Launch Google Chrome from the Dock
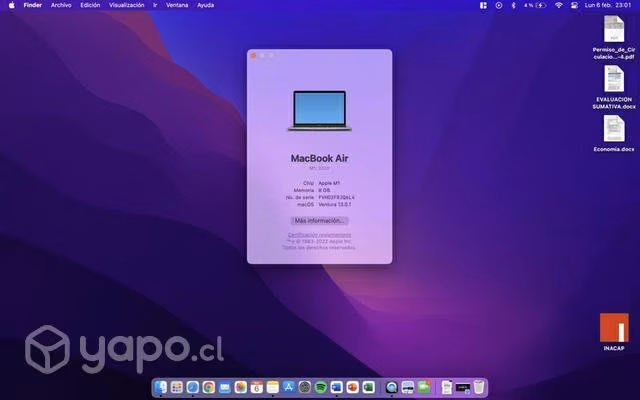 pos(209,387)
